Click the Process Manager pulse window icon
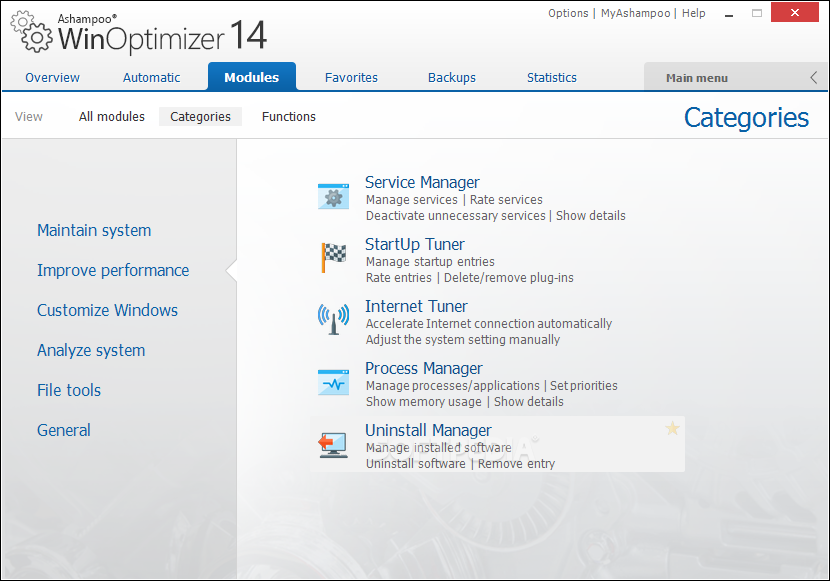 tap(333, 382)
